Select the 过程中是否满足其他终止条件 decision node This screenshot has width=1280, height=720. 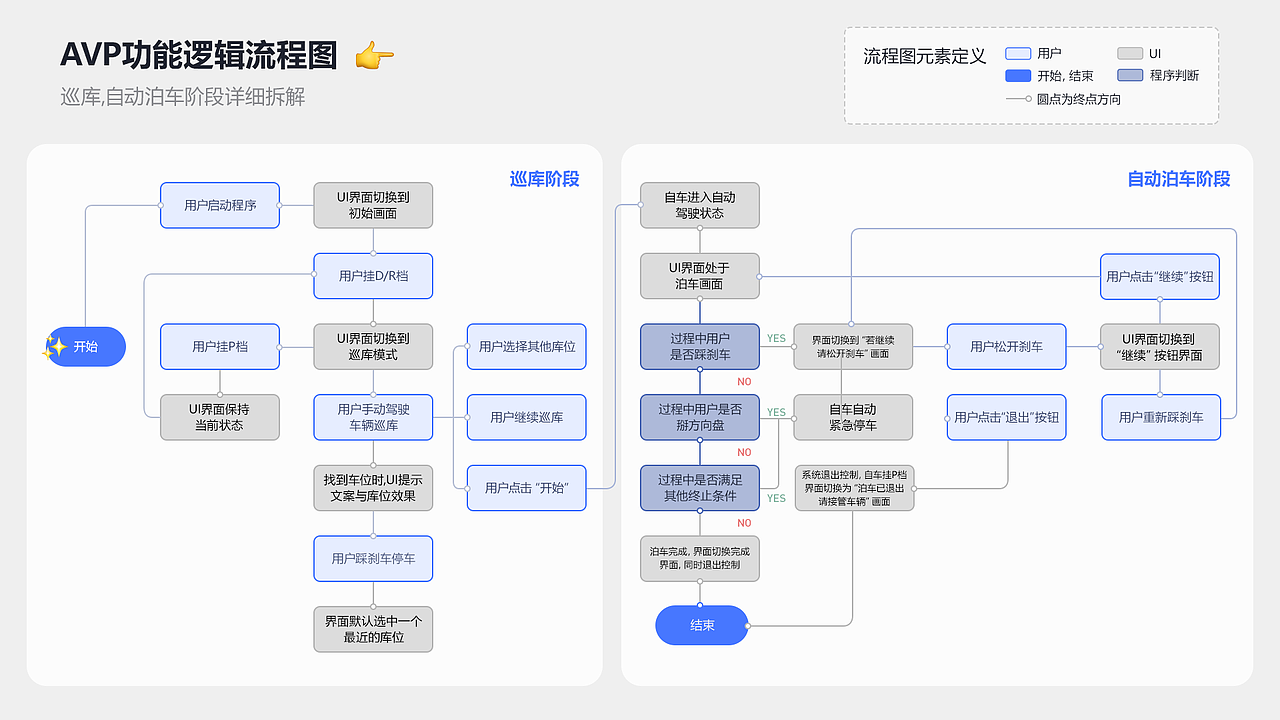click(x=700, y=488)
